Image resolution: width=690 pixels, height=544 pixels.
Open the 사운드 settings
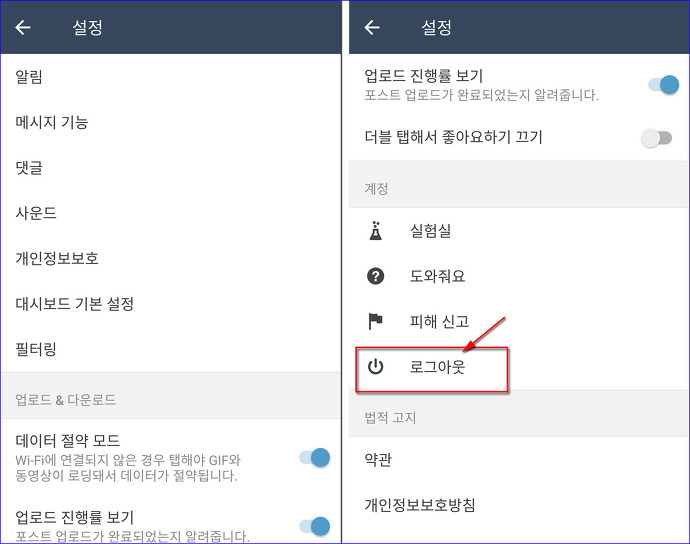pos(171,213)
